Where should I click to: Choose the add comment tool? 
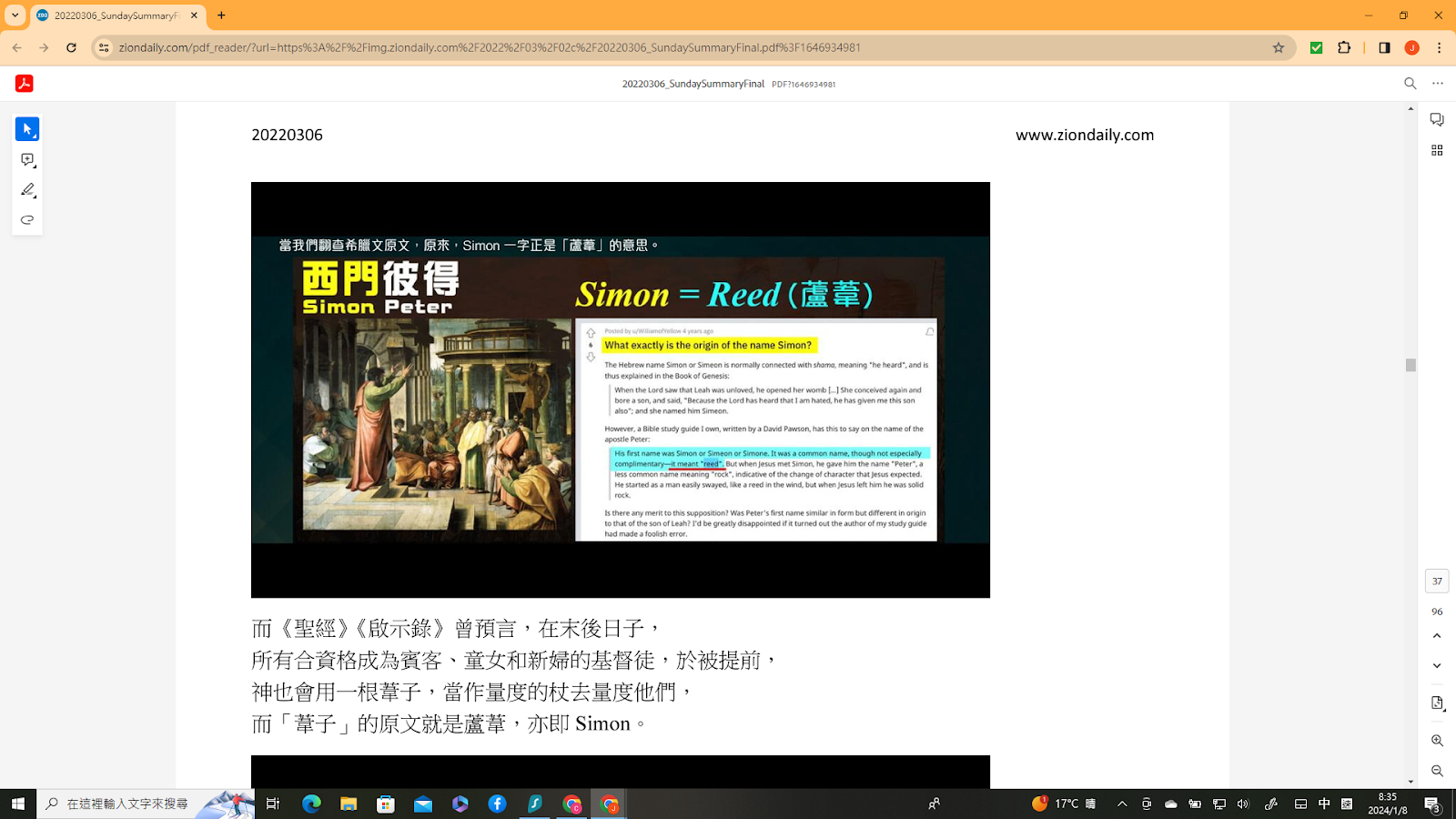pos(27,160)
